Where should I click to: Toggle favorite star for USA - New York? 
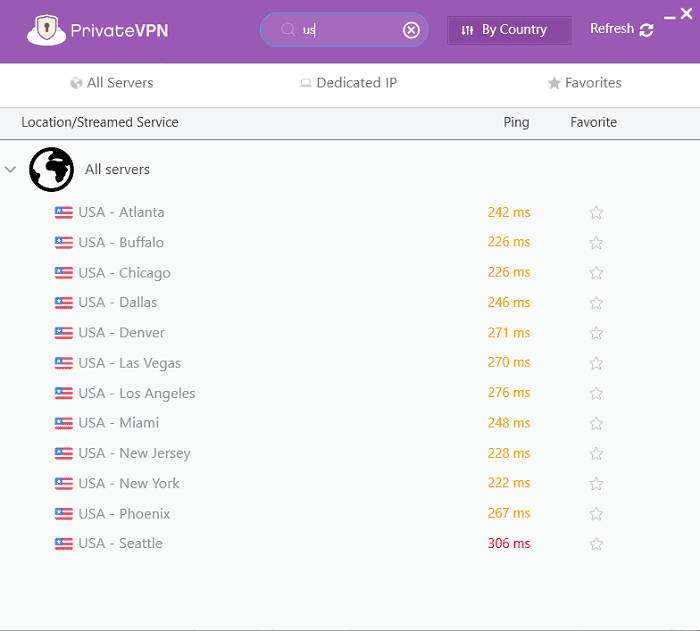click(596, 484)
